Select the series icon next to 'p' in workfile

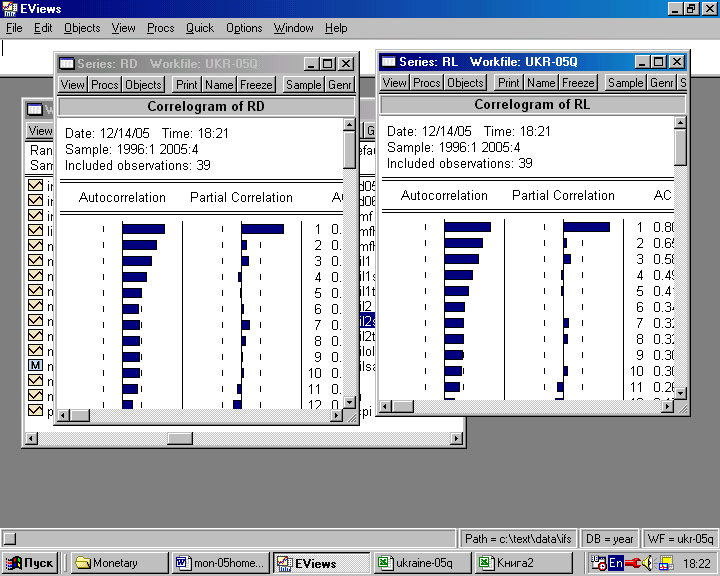pyautogui.click(x=35, y=410)
